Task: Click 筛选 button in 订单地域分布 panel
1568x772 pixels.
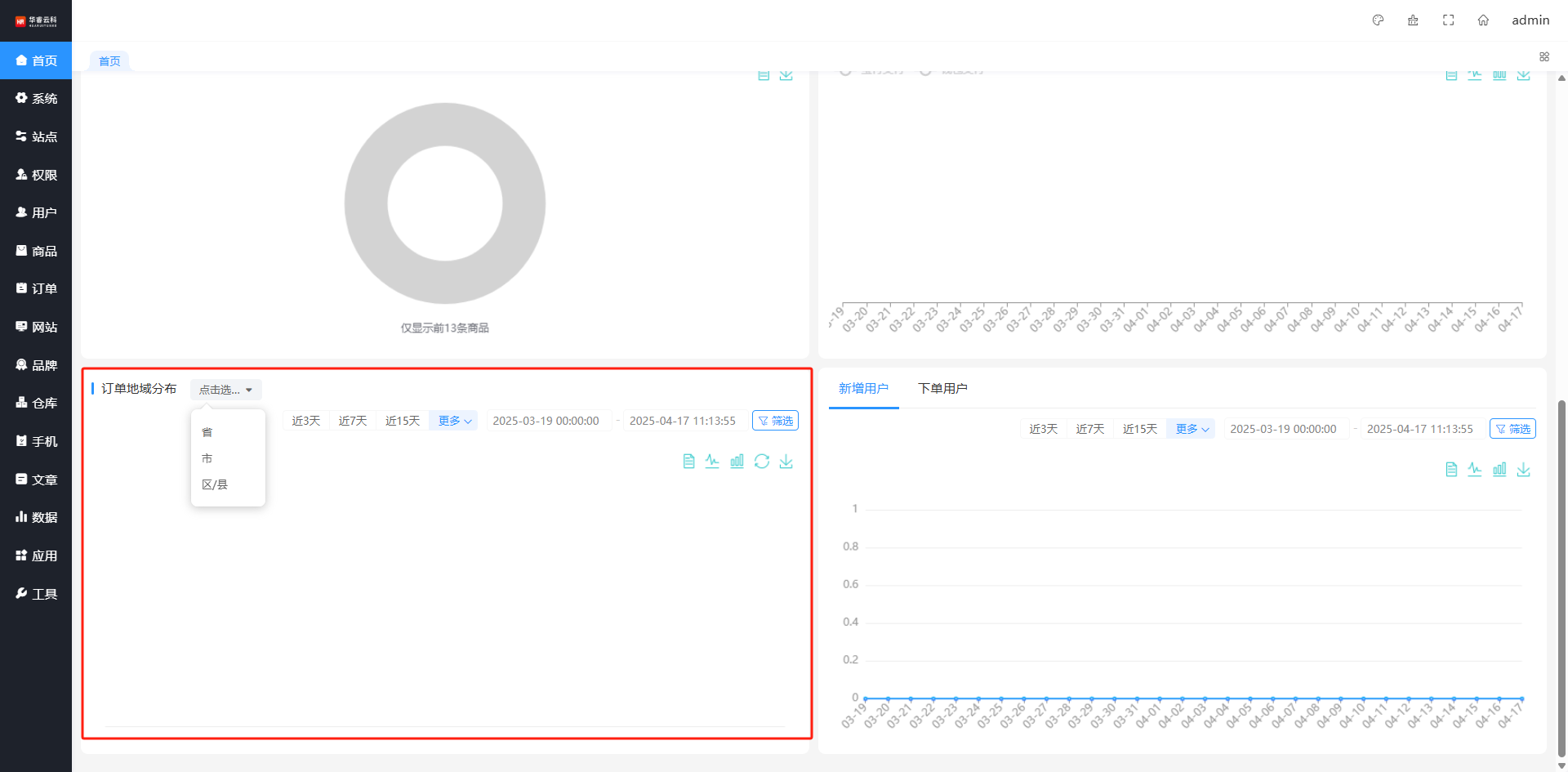Action: [x=775, y=421]
